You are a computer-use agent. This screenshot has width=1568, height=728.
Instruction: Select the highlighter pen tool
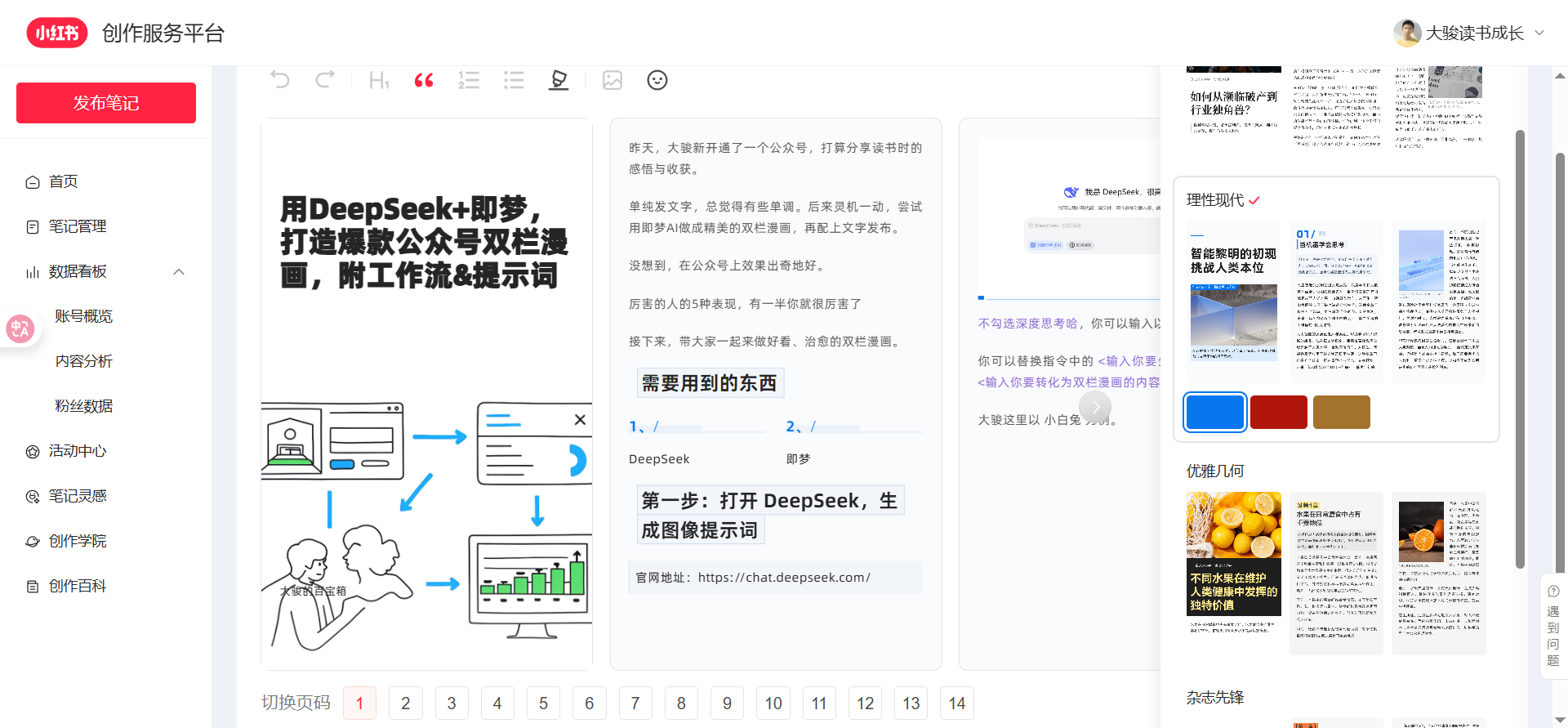tap(559, 80)
